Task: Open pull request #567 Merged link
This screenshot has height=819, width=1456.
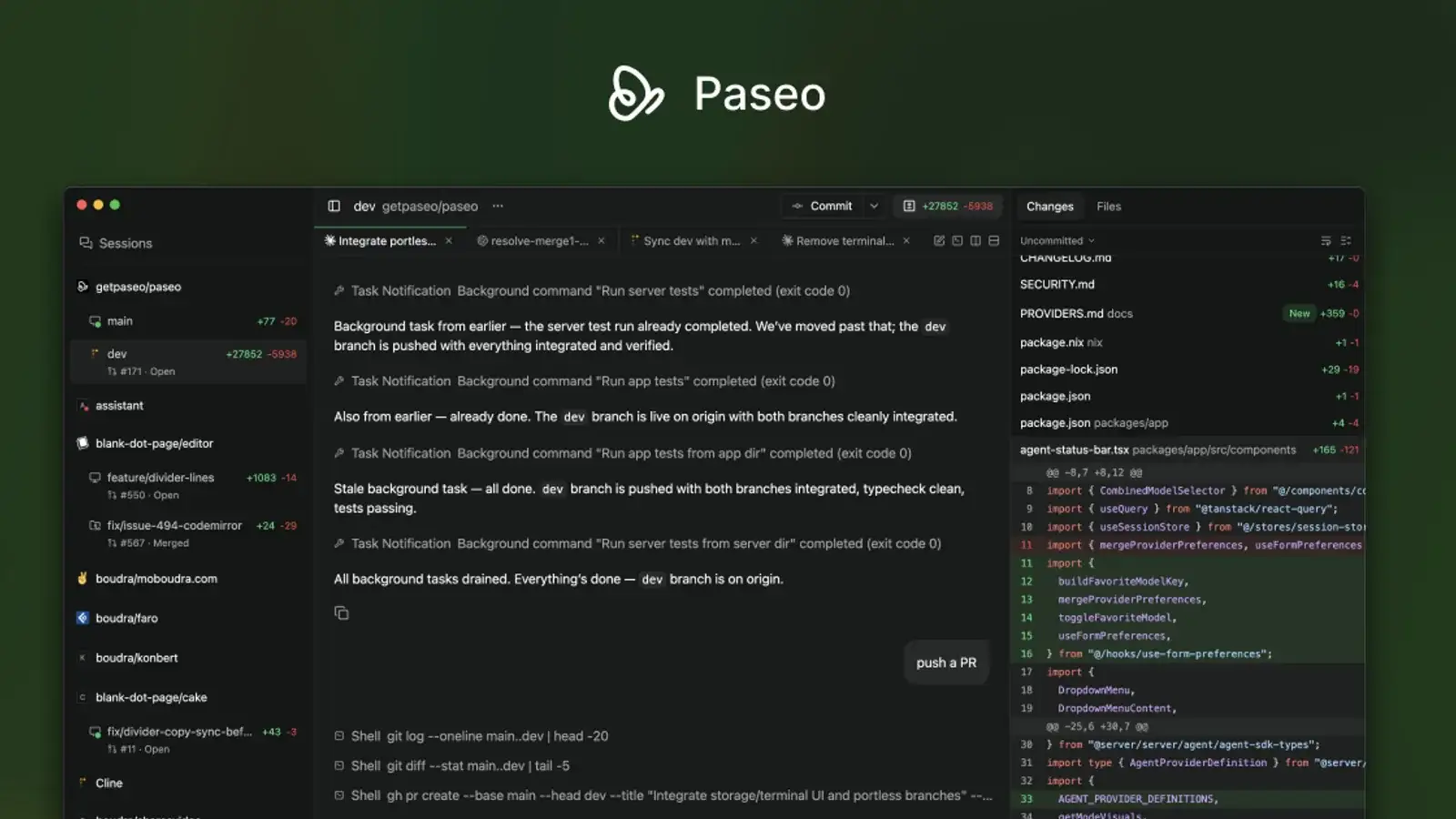Action: click(x=148, y=543)
